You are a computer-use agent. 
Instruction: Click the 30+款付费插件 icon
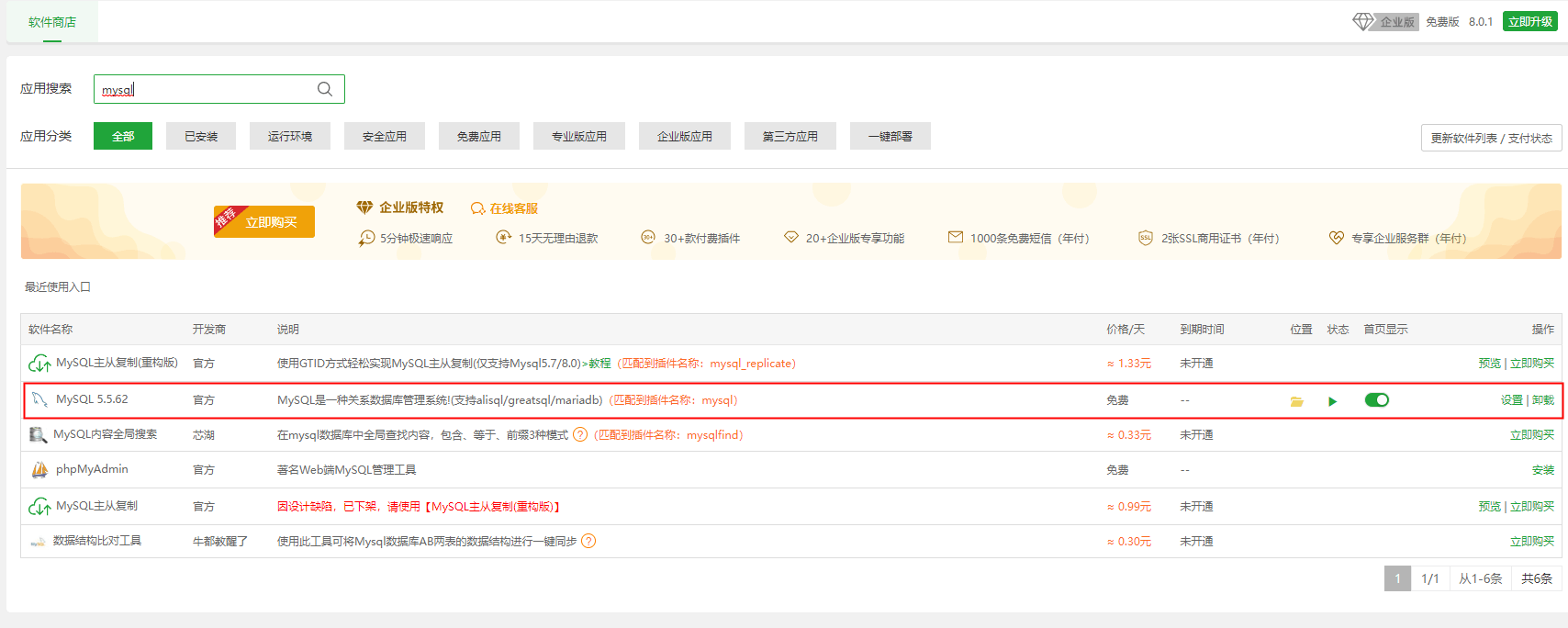pos(648,237)
